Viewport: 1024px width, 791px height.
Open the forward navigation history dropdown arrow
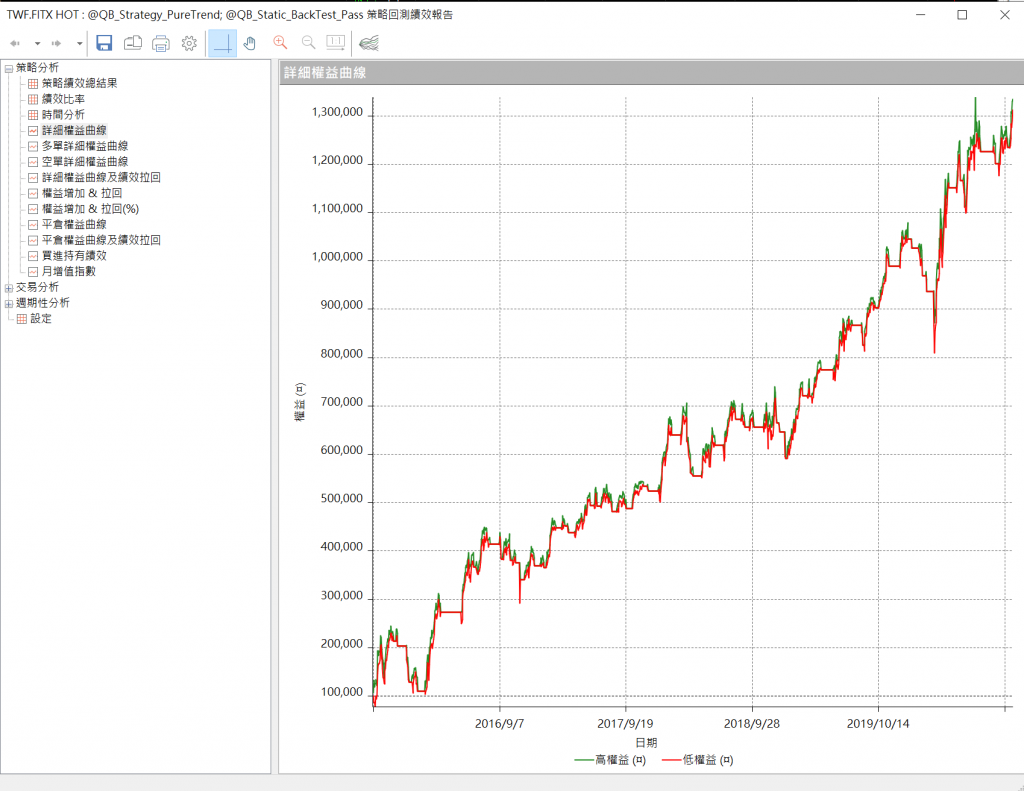click(x=80, y=44)
